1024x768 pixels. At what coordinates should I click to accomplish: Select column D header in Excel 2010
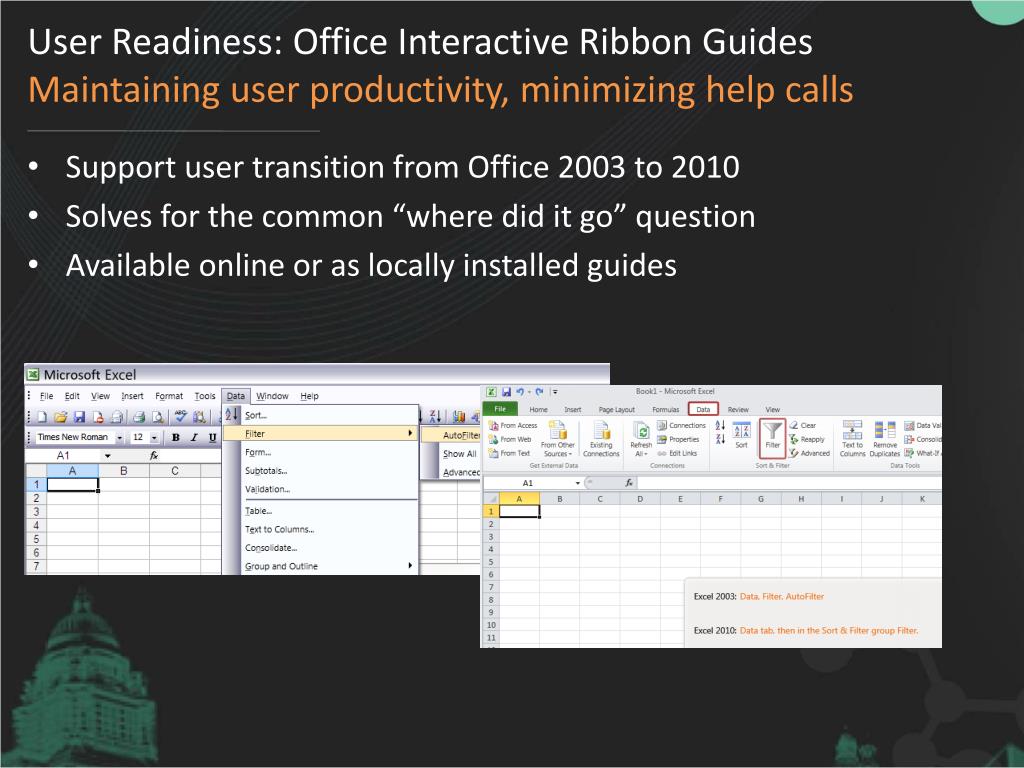pos(640,498)
